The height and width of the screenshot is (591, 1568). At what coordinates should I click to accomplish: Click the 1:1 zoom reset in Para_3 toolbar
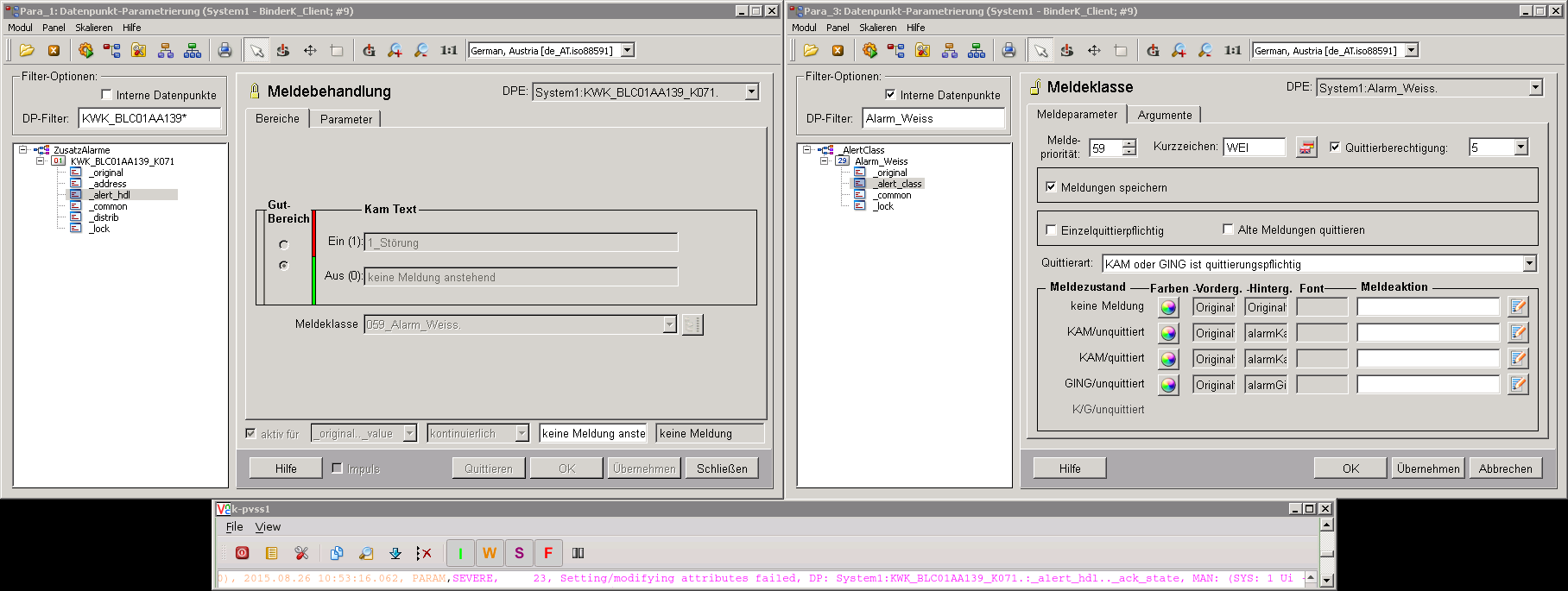pos(1232,50)
